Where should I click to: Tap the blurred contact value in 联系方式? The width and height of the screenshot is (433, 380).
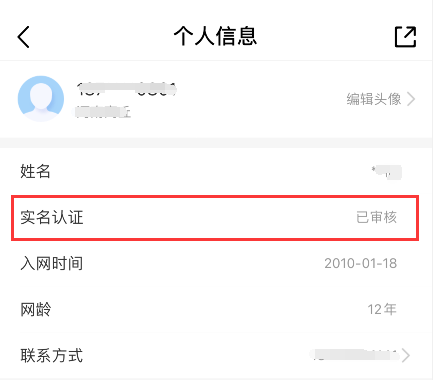[x=354, y=355]
